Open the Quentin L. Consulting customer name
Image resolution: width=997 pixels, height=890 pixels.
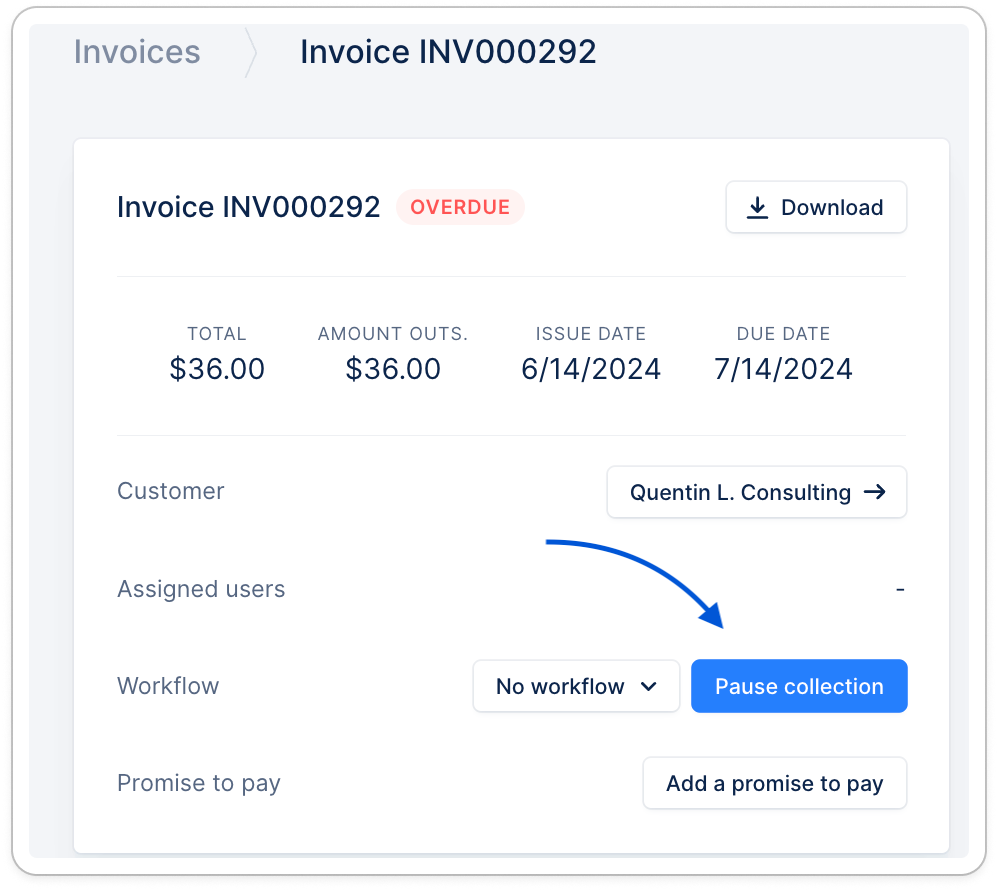[x=740, y=492]
